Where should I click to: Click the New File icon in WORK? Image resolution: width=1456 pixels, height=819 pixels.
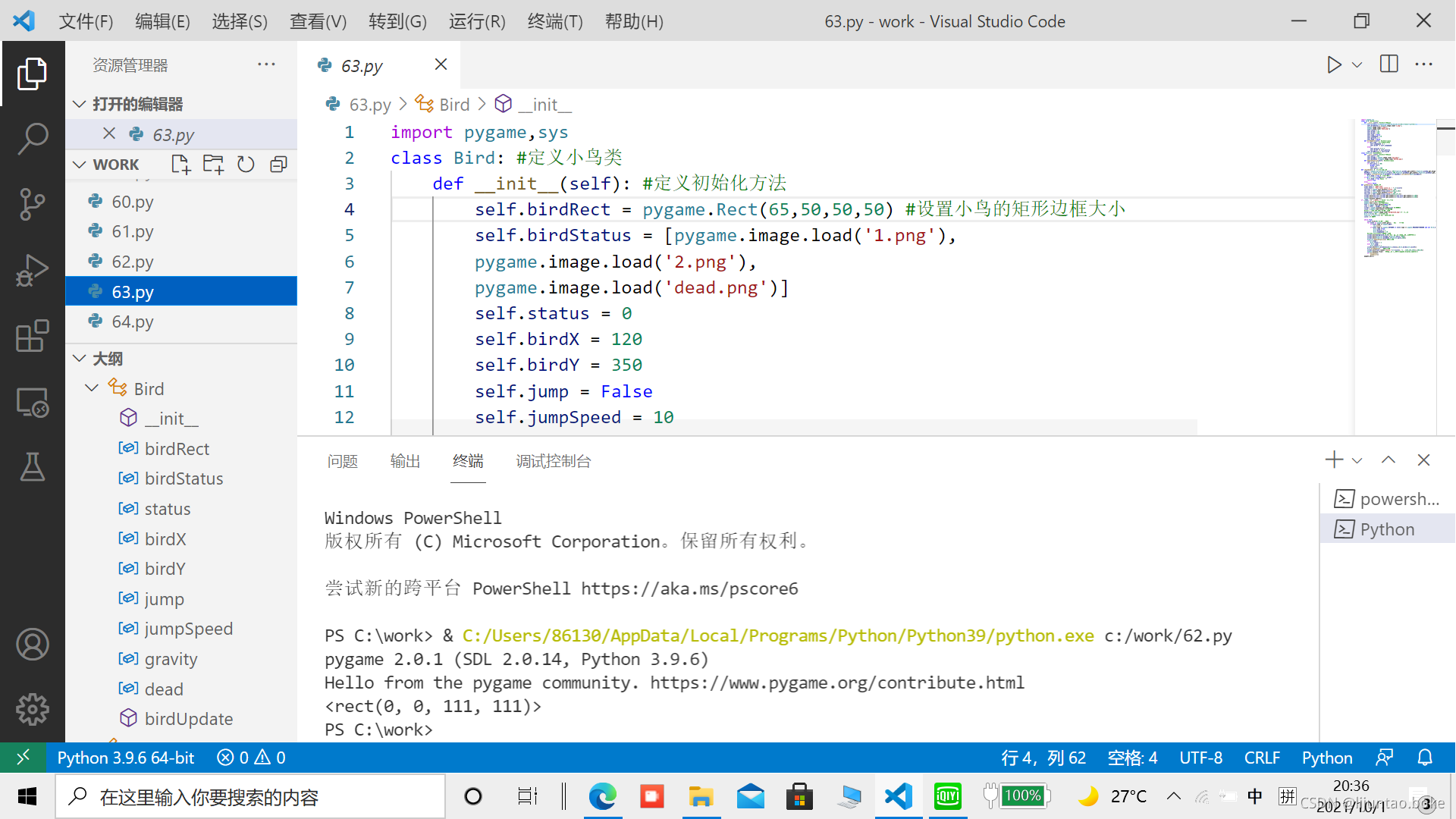tap(180, 165)
